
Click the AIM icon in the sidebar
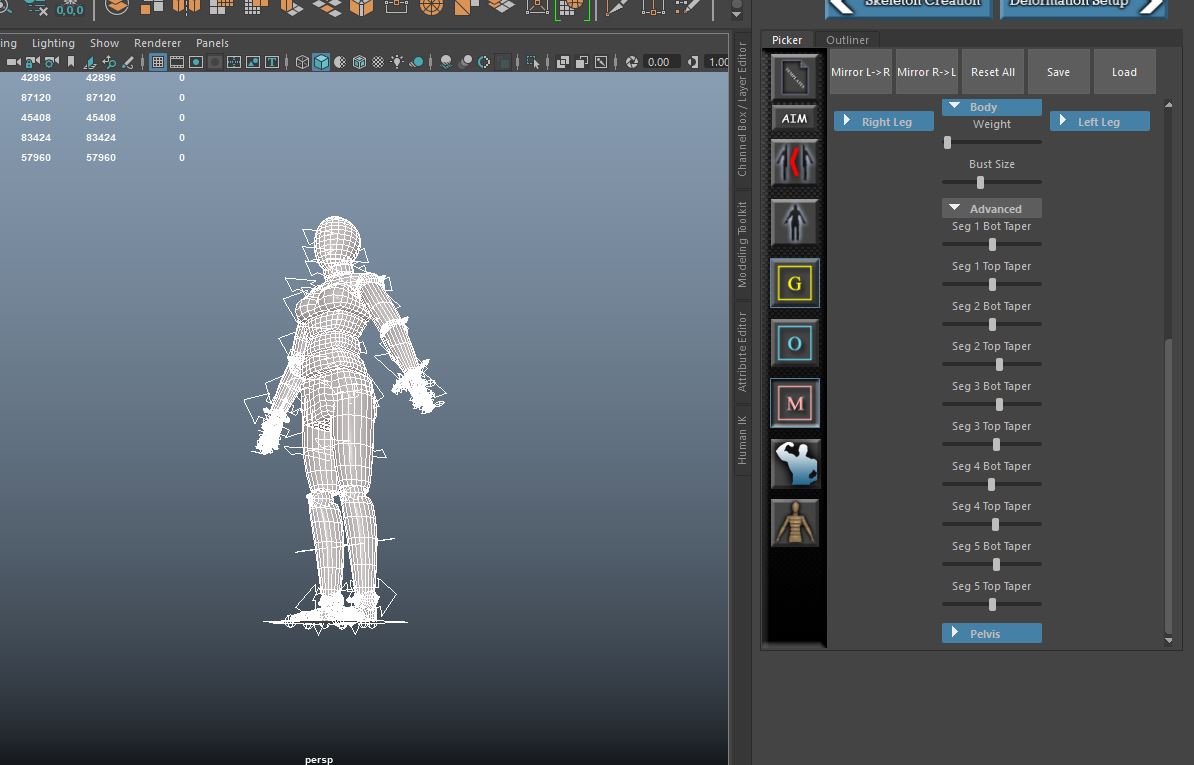pos(794,118)
